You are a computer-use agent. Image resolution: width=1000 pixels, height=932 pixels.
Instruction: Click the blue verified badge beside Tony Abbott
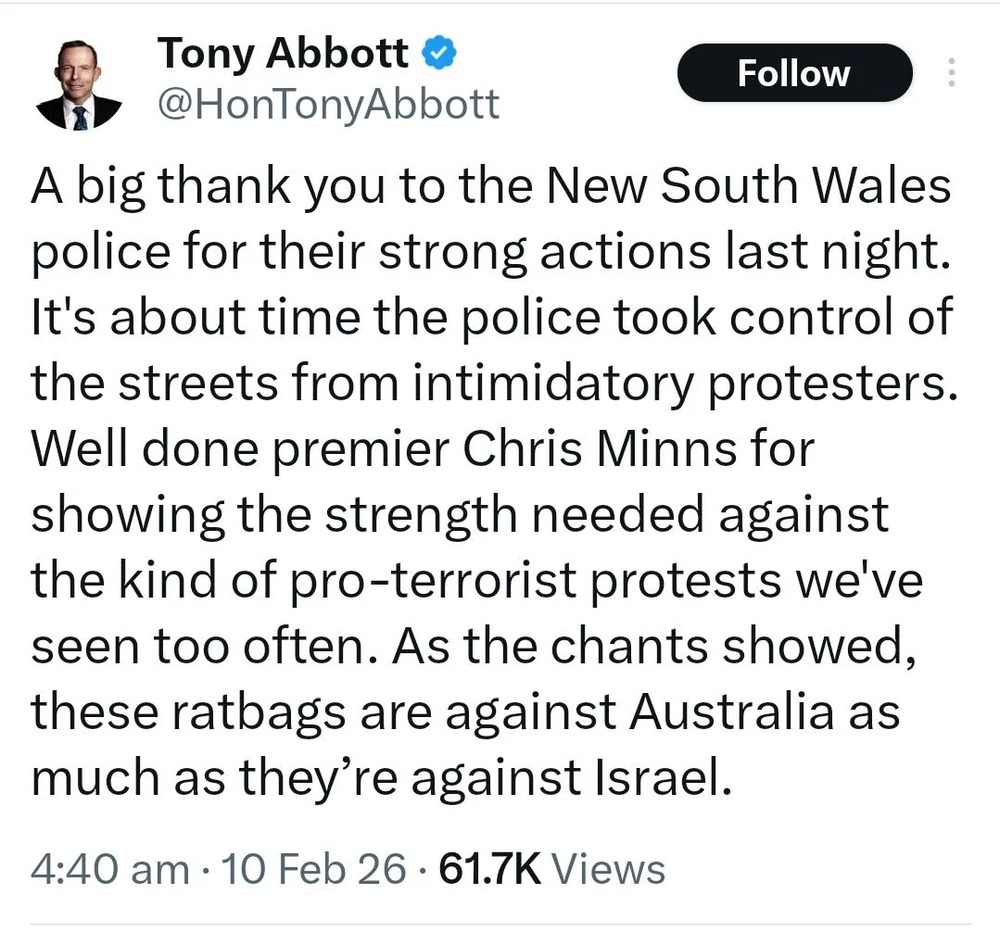click(437, 55)
